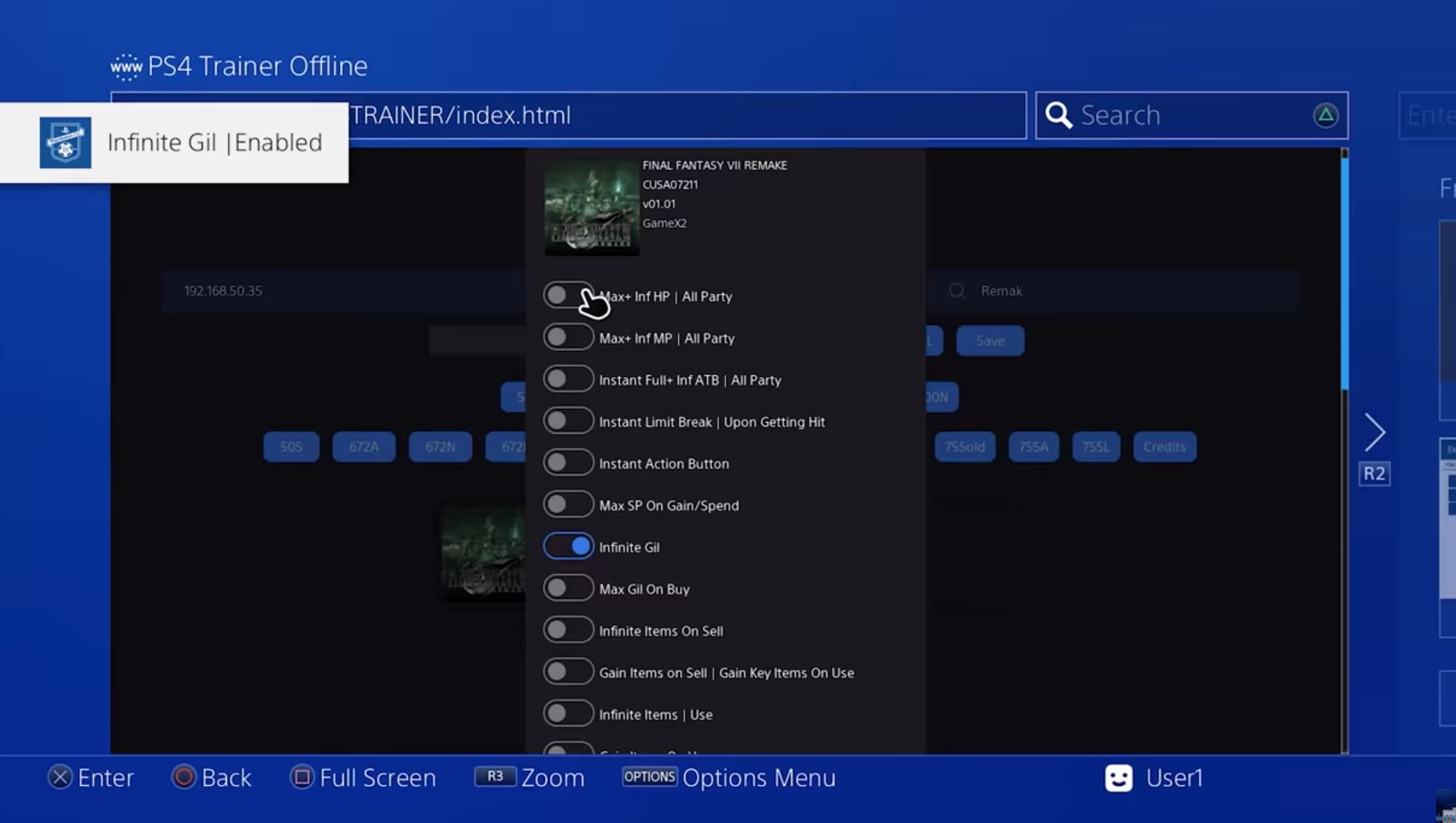Enable Max Gil On Buy toggle

pos(568,588)
